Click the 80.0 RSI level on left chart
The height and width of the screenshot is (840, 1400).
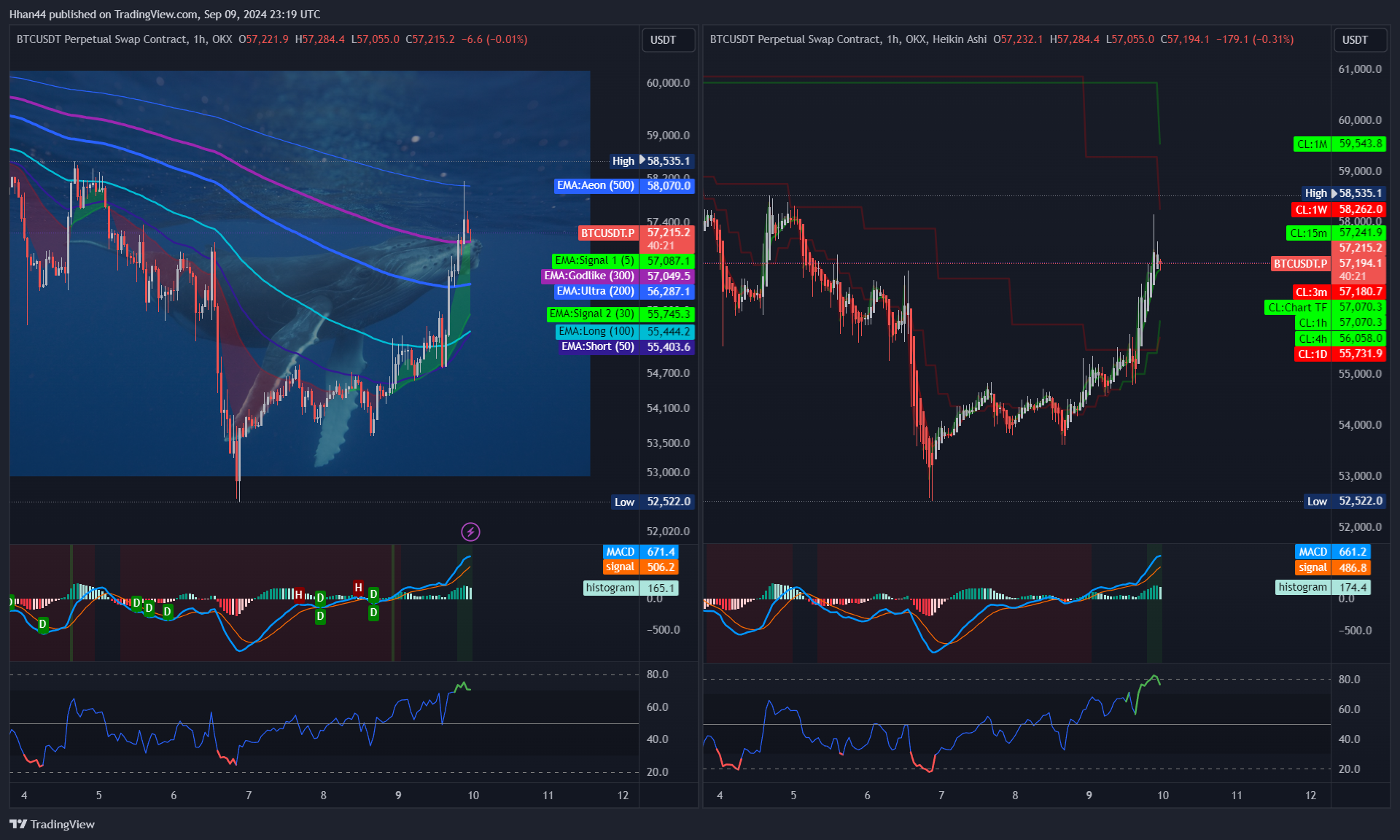tap(657, 674)
